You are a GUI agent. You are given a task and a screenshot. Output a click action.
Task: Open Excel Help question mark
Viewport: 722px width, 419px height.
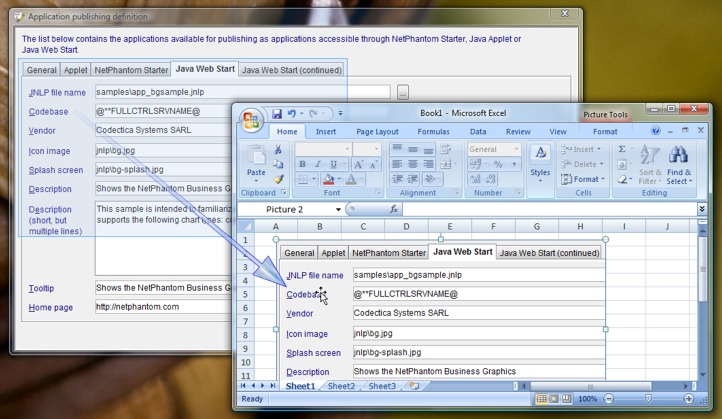tap(656, 131)
